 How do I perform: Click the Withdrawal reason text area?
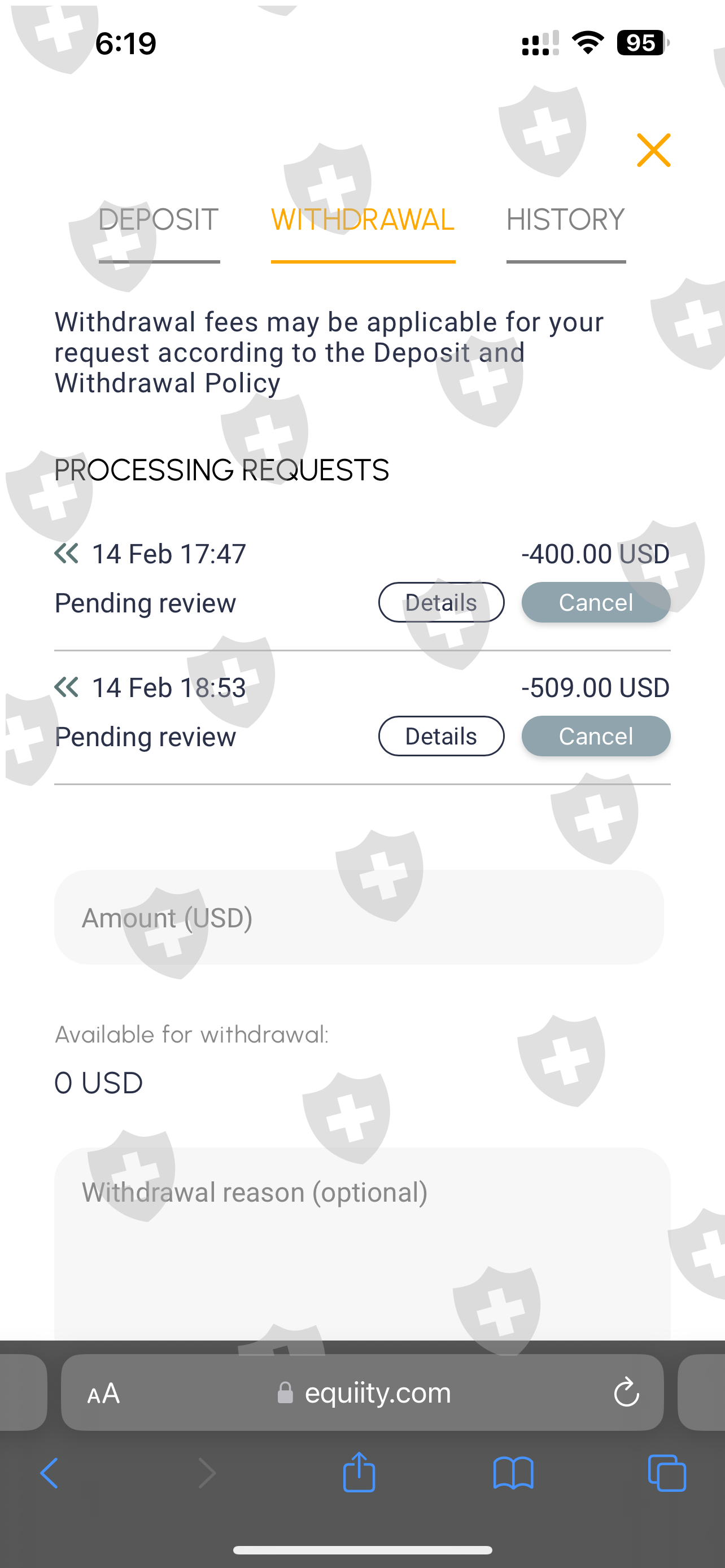click(x=362, y=1242)
